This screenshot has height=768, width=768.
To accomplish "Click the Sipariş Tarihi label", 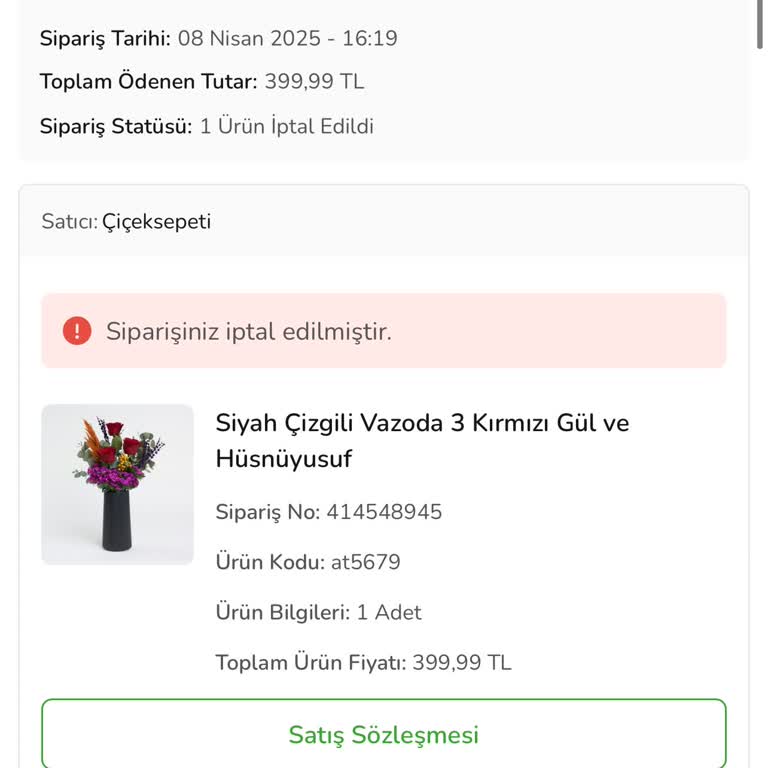I will point(105,39).
